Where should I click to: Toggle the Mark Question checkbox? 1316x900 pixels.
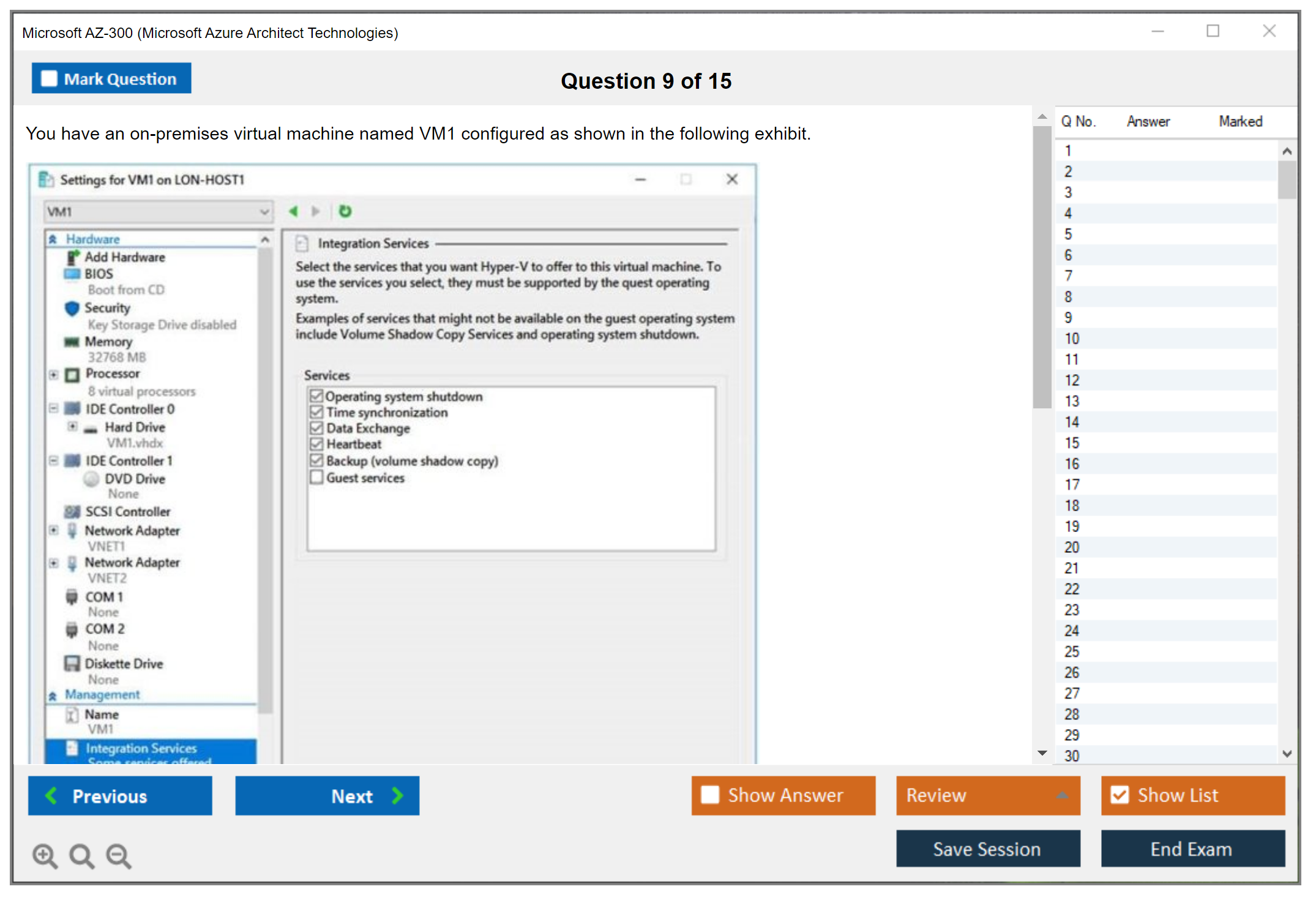coord(49,78)
